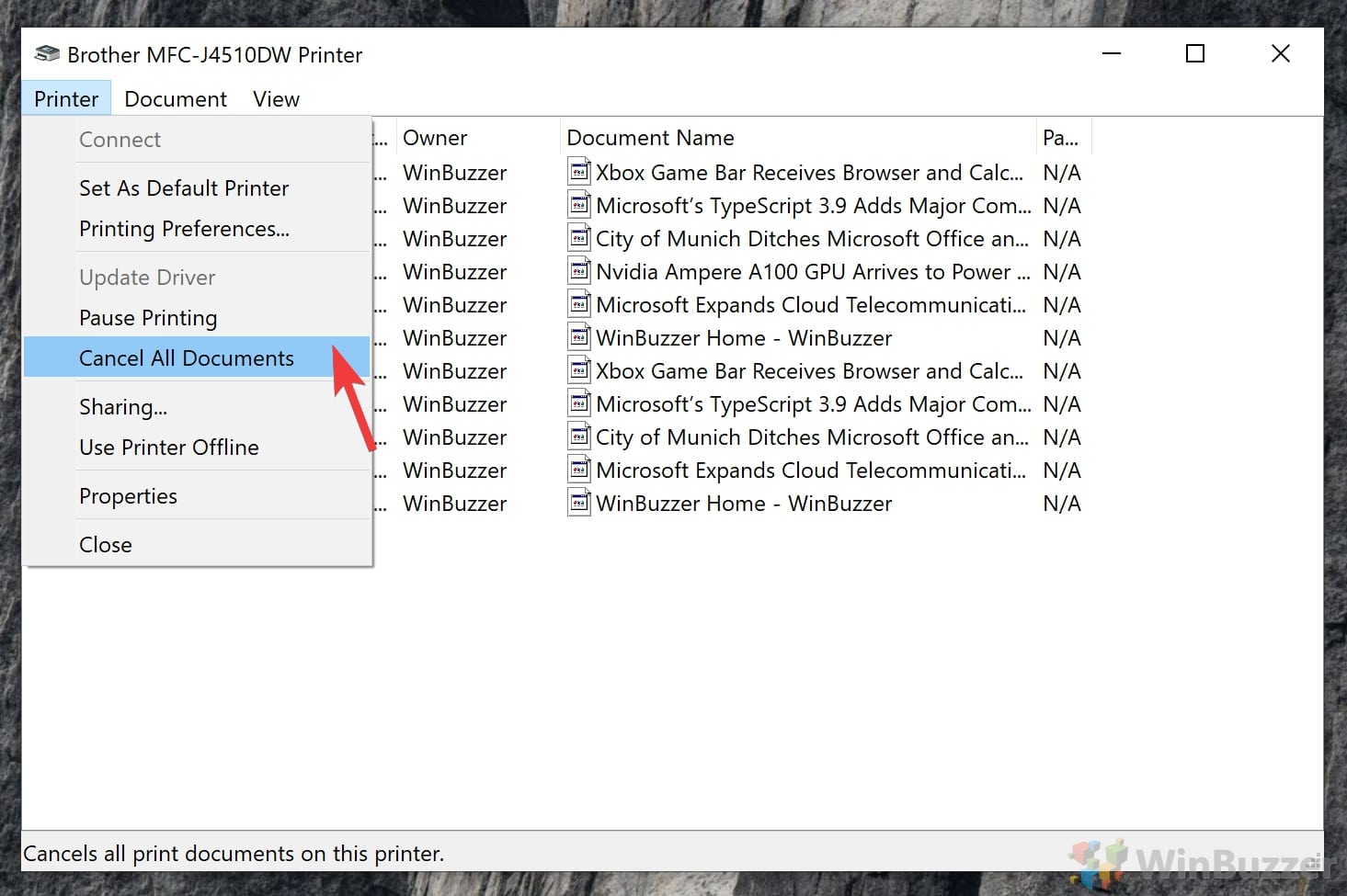Click document icon for first Xbox Game Bar row
The width and height of the screenshot is (1347, 896).
579,172
